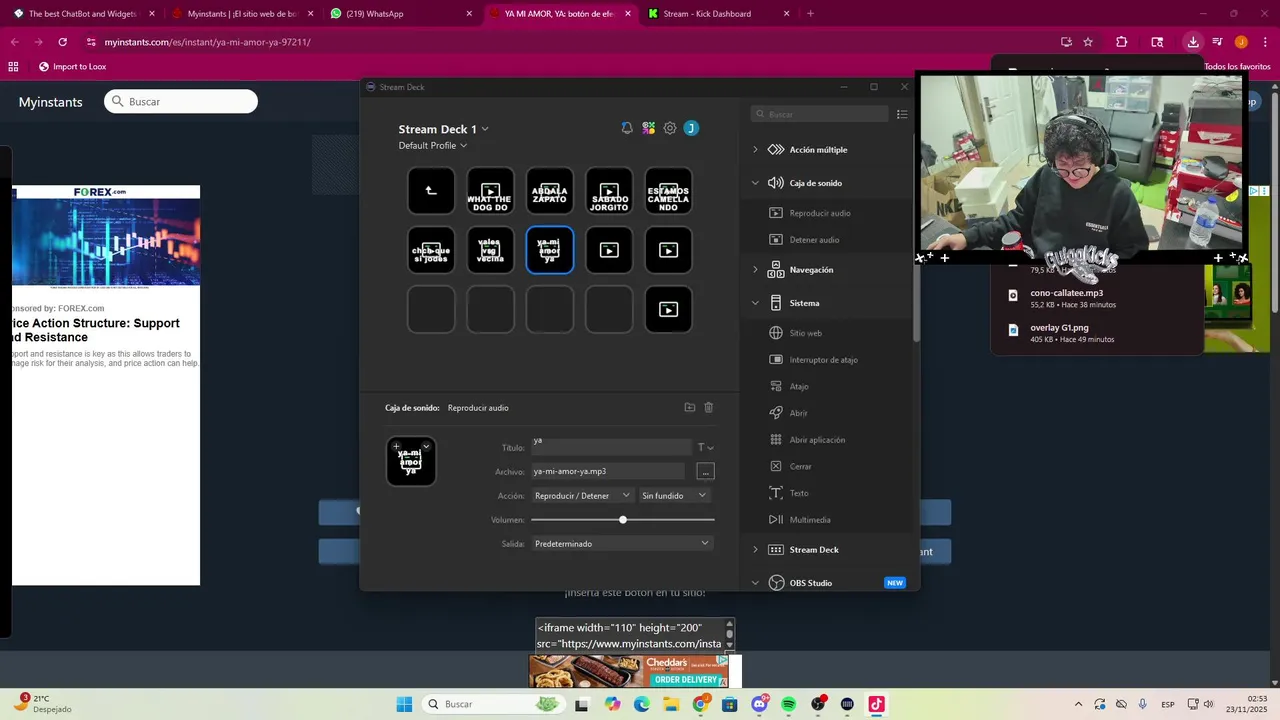This screenshot has width=1280, height=720.
Task: Select the highlighted 'ya mi amor ya' key
Action: [550, 250]
